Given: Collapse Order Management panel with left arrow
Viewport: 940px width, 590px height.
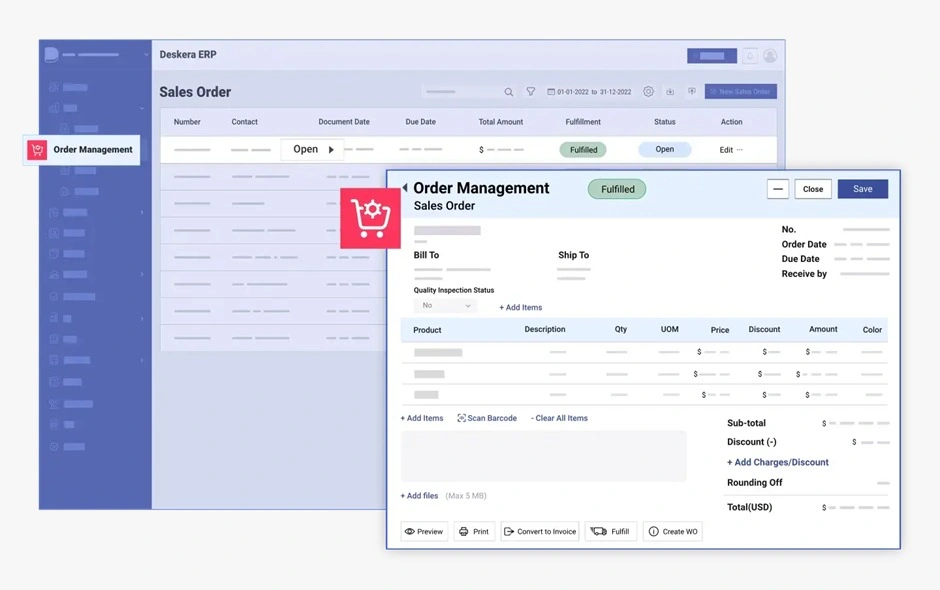Looking at the screenshot, I should click(x=404, y=188).
